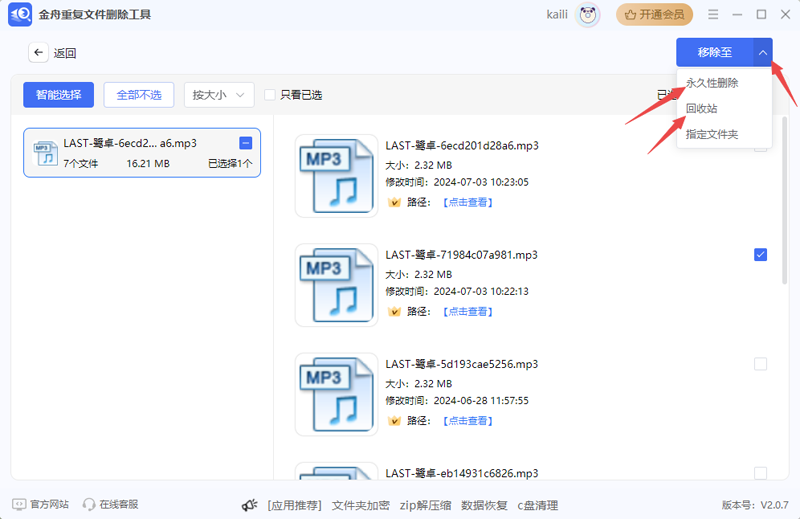Click file name LAST-71984c07a981.mp3

click(x=461, y=255)
